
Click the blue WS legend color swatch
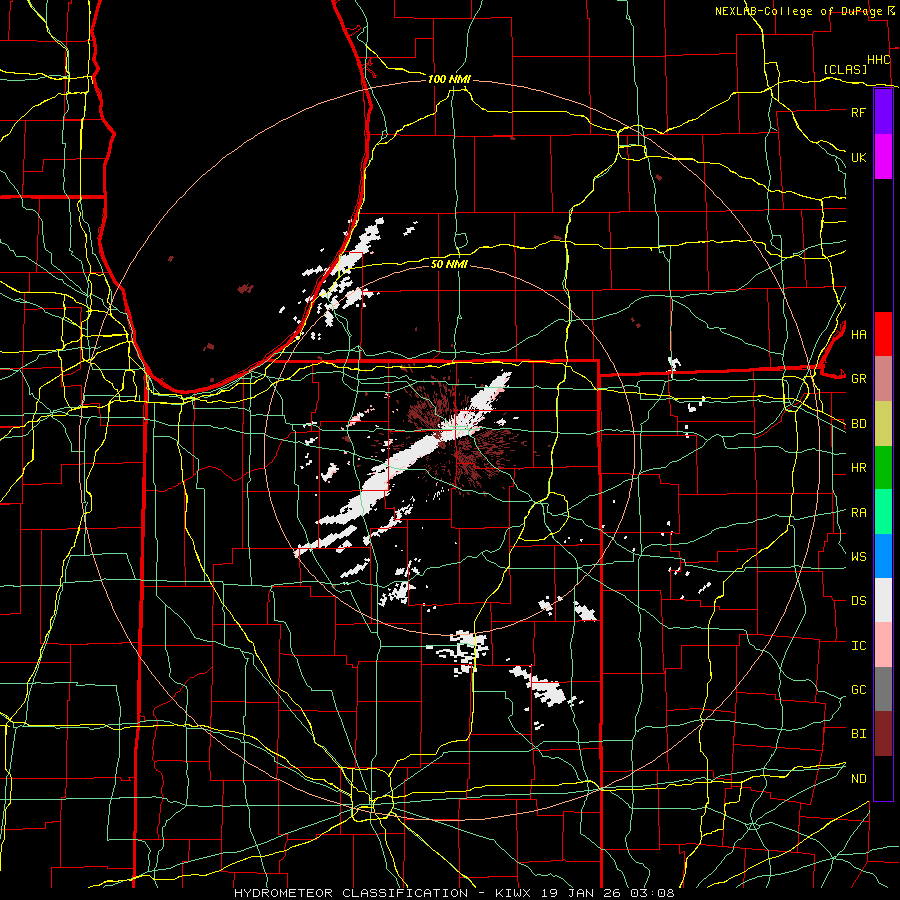883,556
